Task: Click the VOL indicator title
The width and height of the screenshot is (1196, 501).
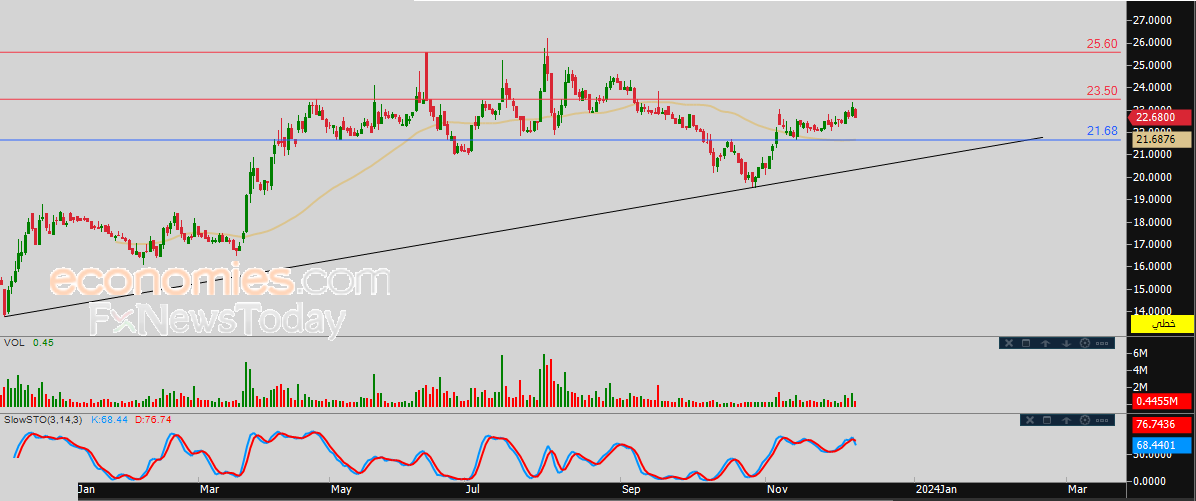Action: pos(14,343)
